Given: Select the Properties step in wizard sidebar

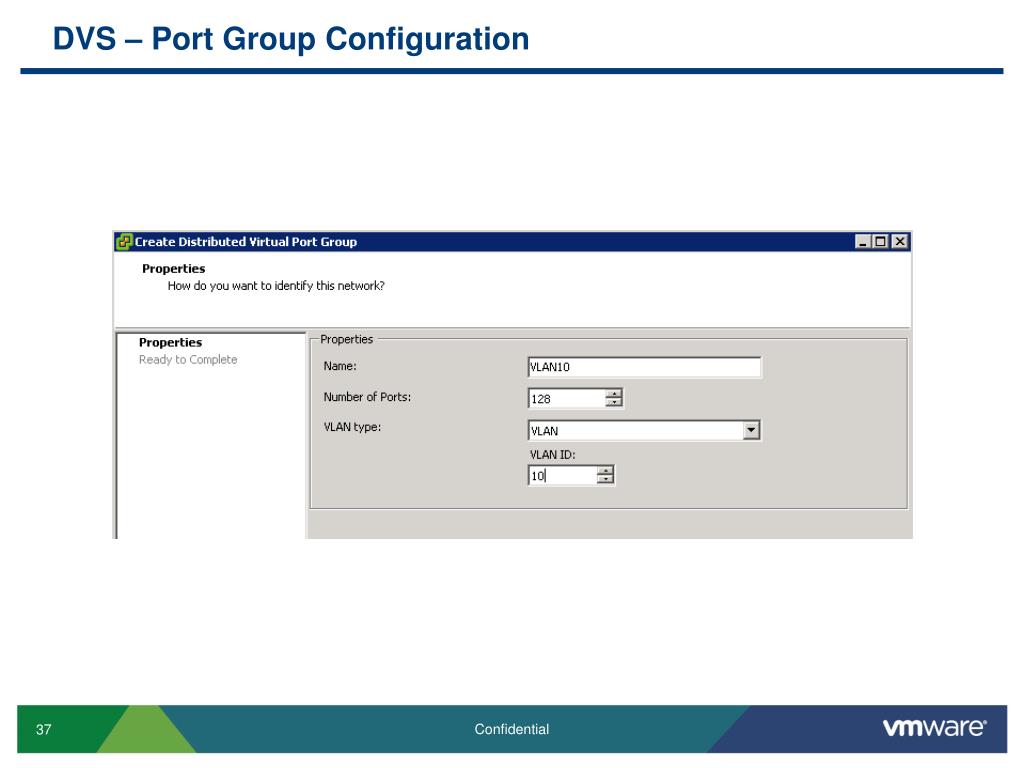Looking at the screenshot, I should click(x=170, y=342).
